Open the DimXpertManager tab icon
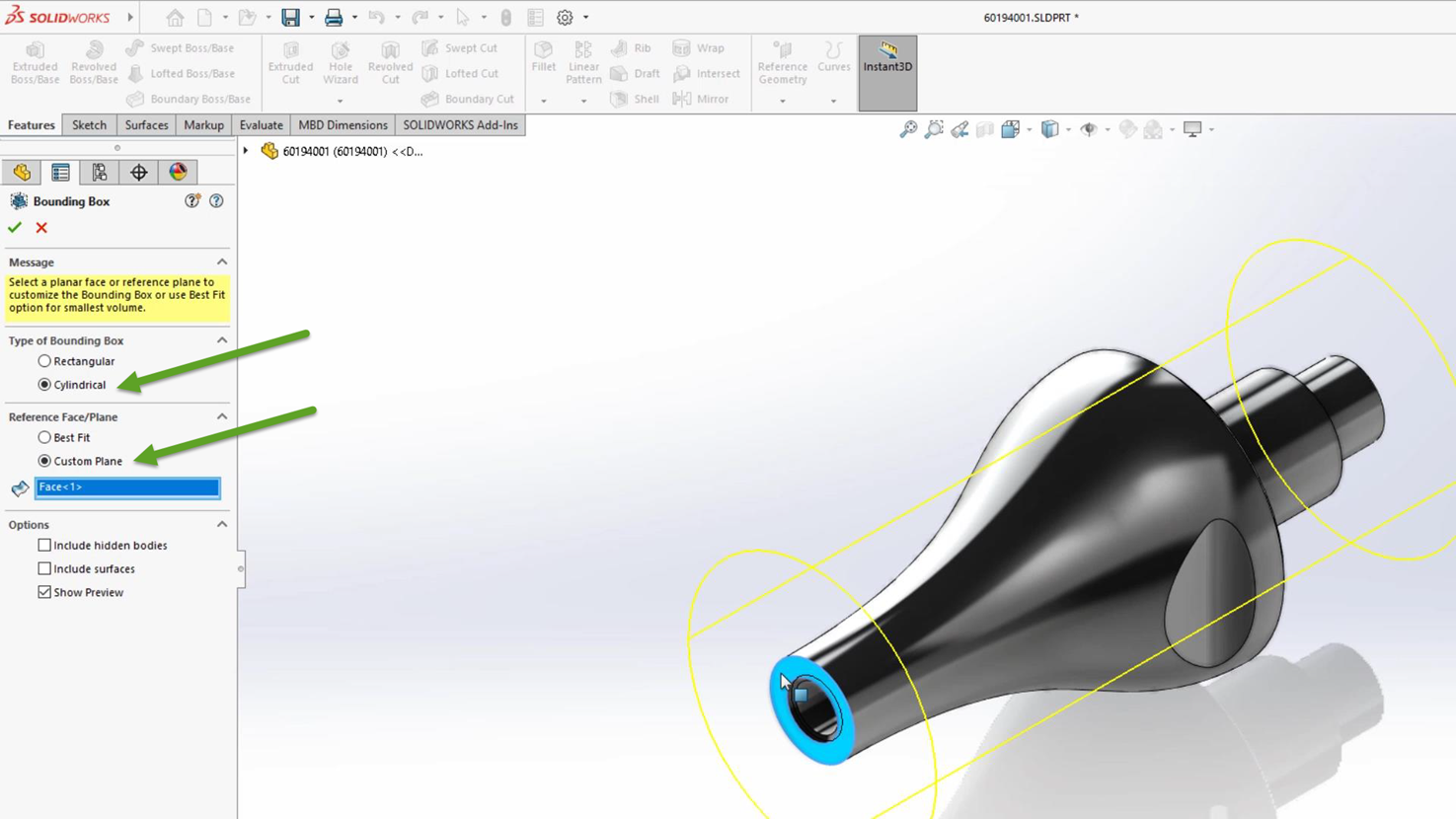This screenshot has height=819, width=1456. click(138, 172)
